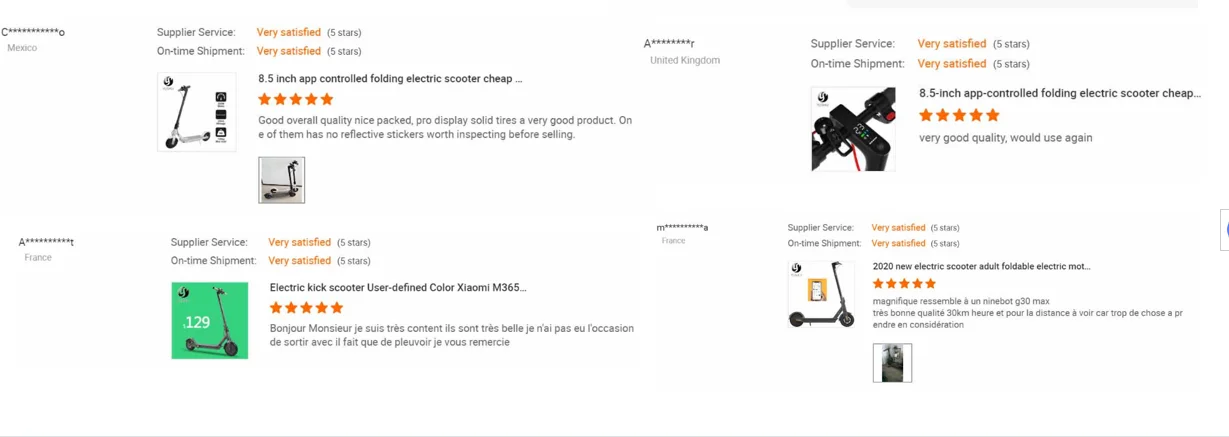Screen dimensions: 1229x437
Task: Open the "Electric kick scooter User-defined Color Xiaomi" link
Action: pyautogui.click(x=397, y=287)
